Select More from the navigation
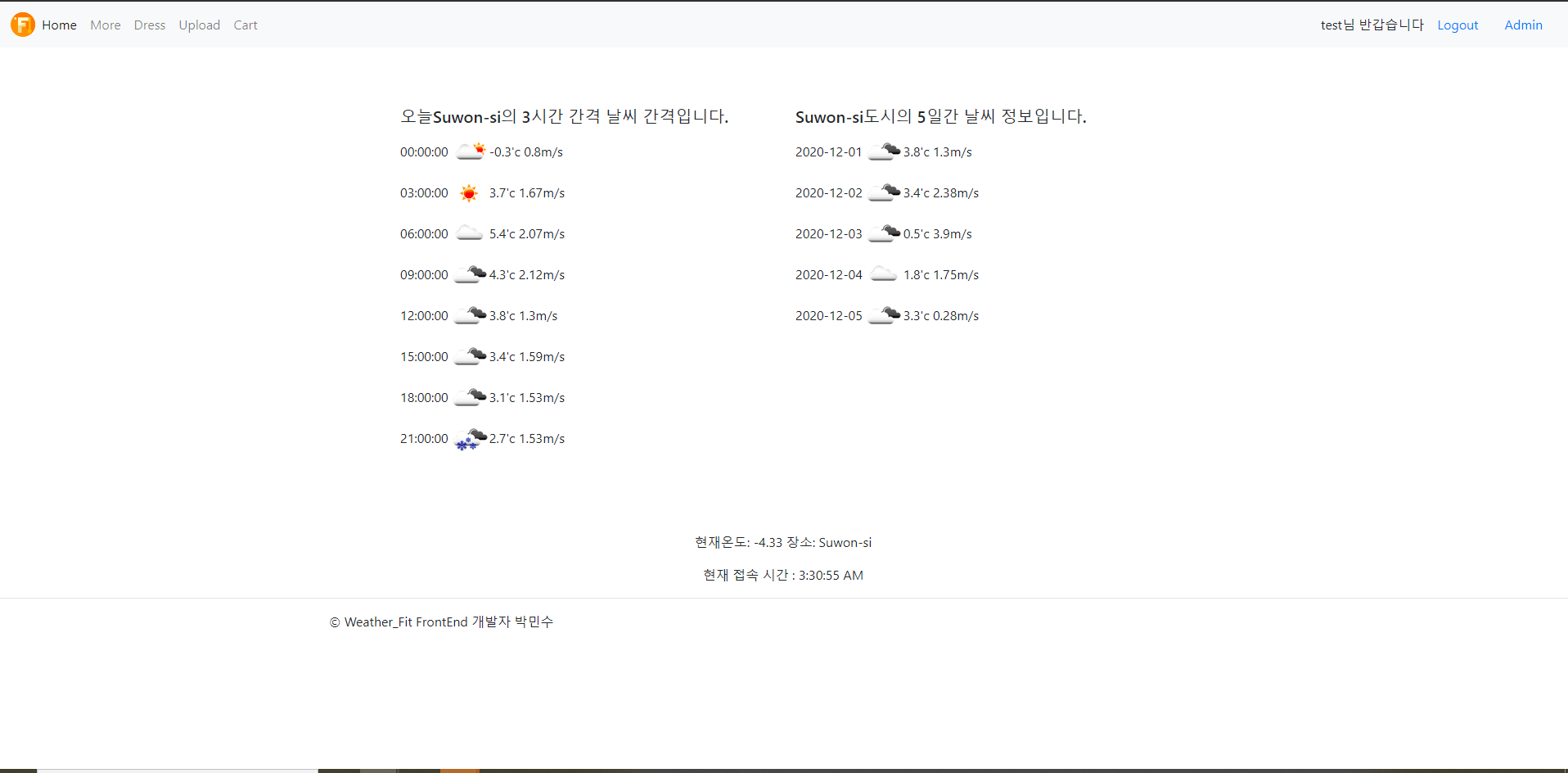The image size is (1568, 773). pos(105,25)
